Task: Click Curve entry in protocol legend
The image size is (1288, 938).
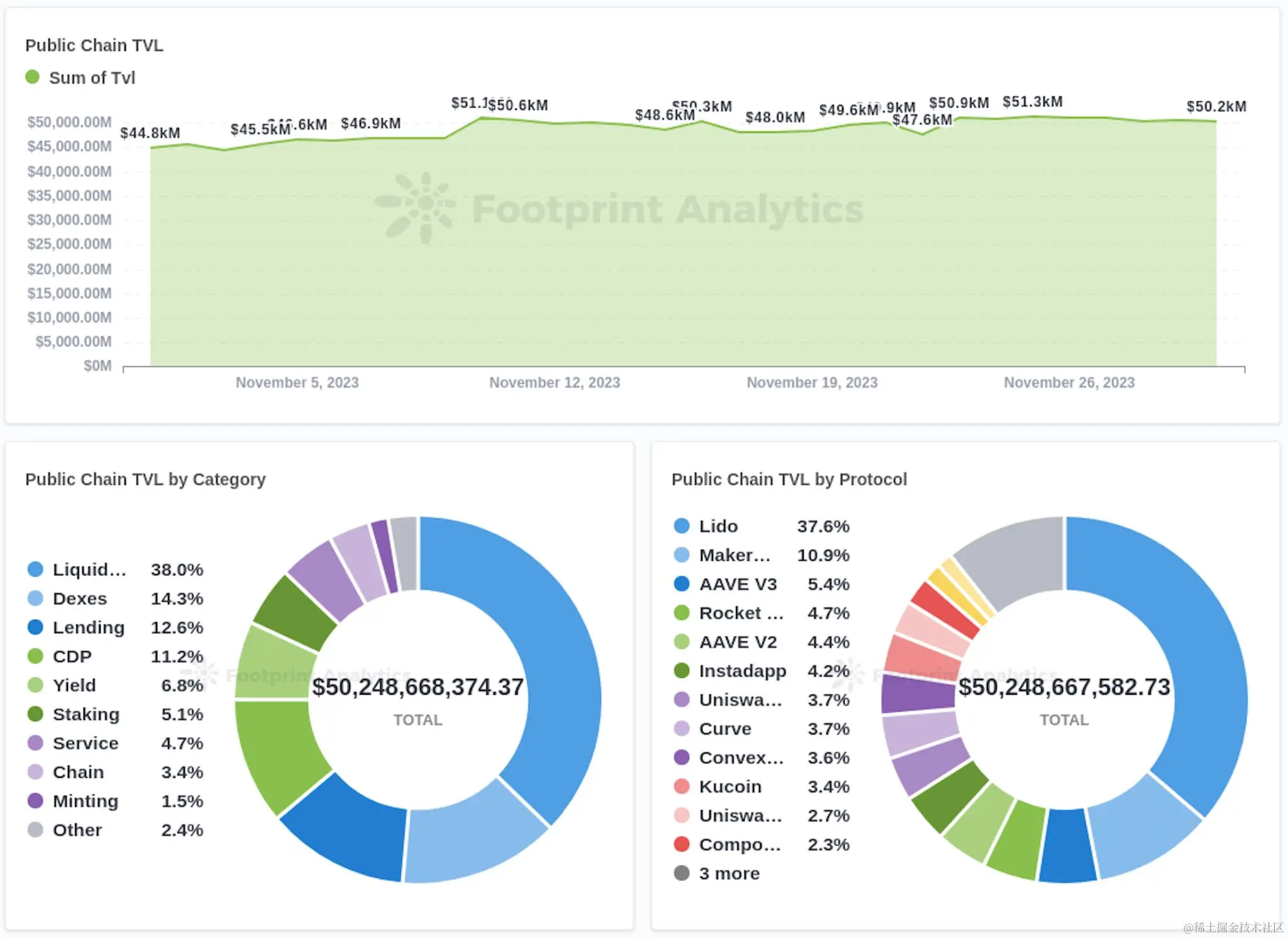Action: pyautogui.click(x=724, y=729)
